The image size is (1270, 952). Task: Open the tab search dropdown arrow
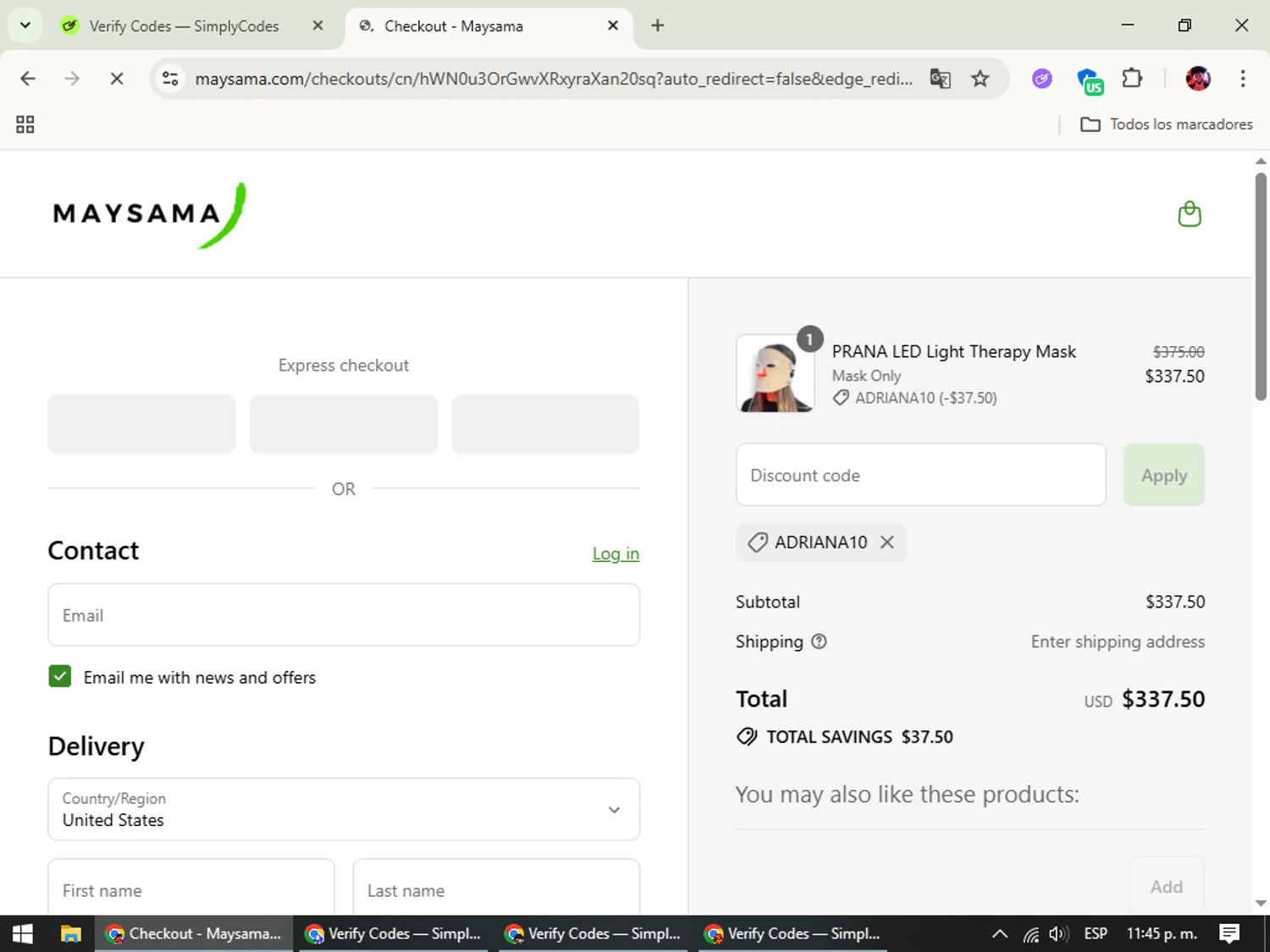coord(25,25)
